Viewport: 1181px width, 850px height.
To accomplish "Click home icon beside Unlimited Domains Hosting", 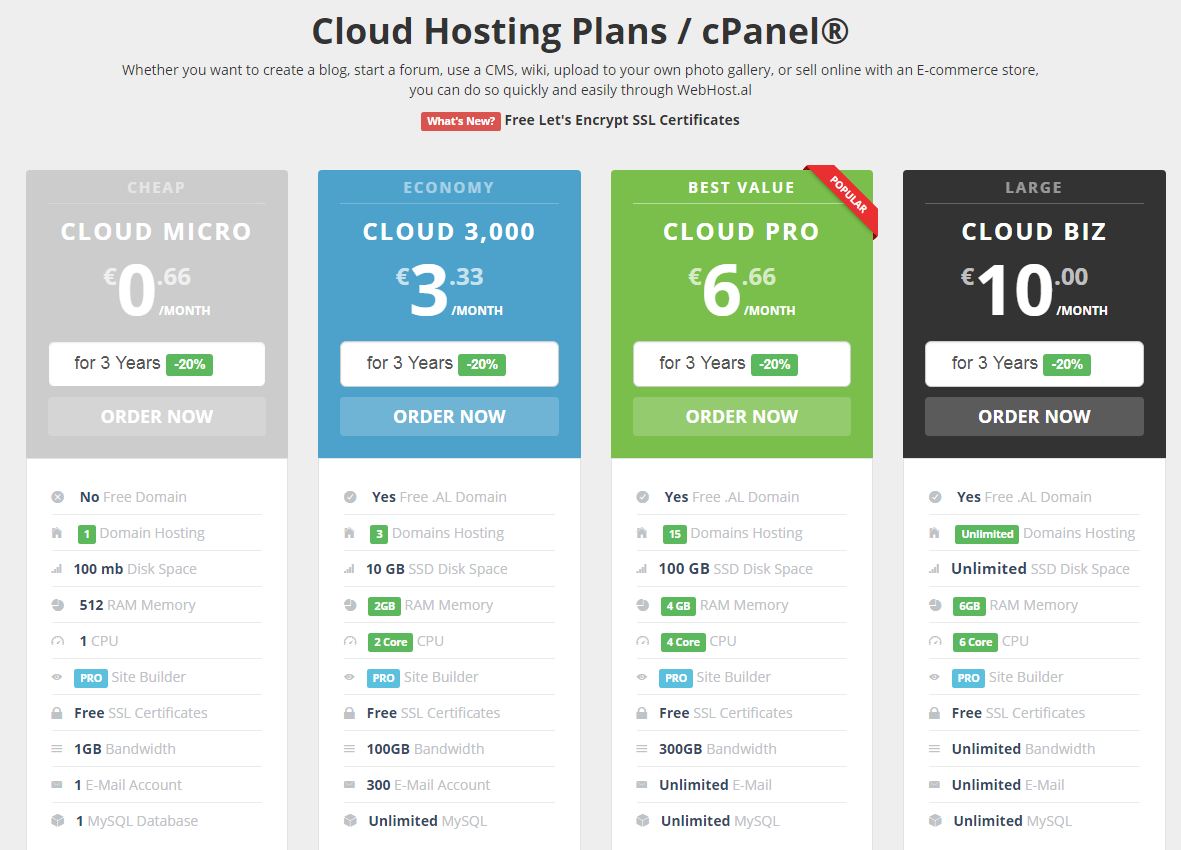I will click(x=934, y=533).
